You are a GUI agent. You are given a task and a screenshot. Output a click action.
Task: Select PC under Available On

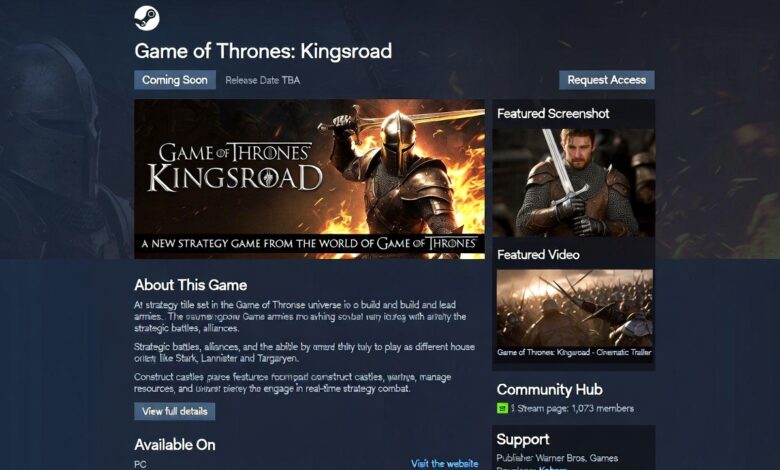pos(140,464)
